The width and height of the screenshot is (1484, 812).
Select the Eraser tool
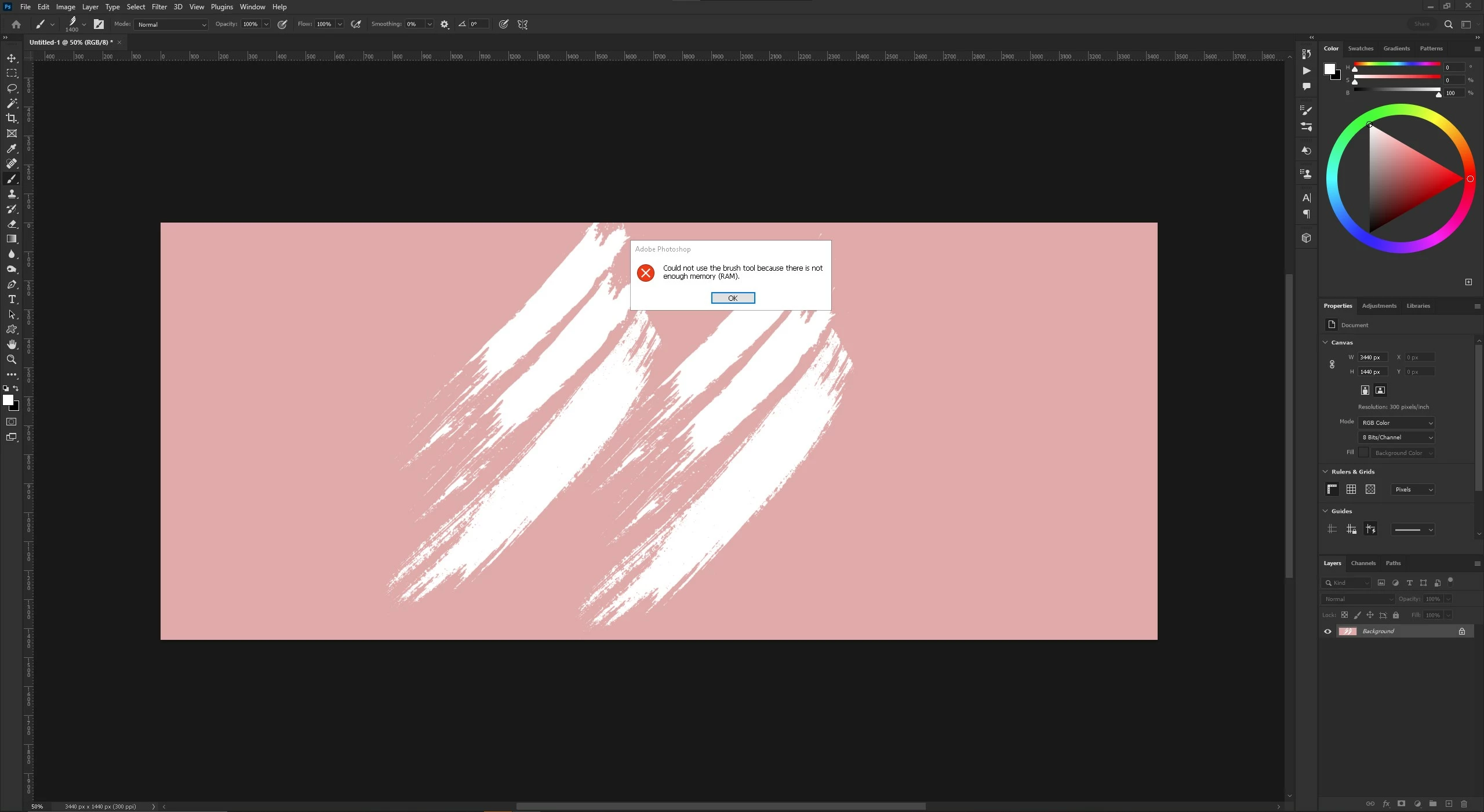[x=12, y=224]
